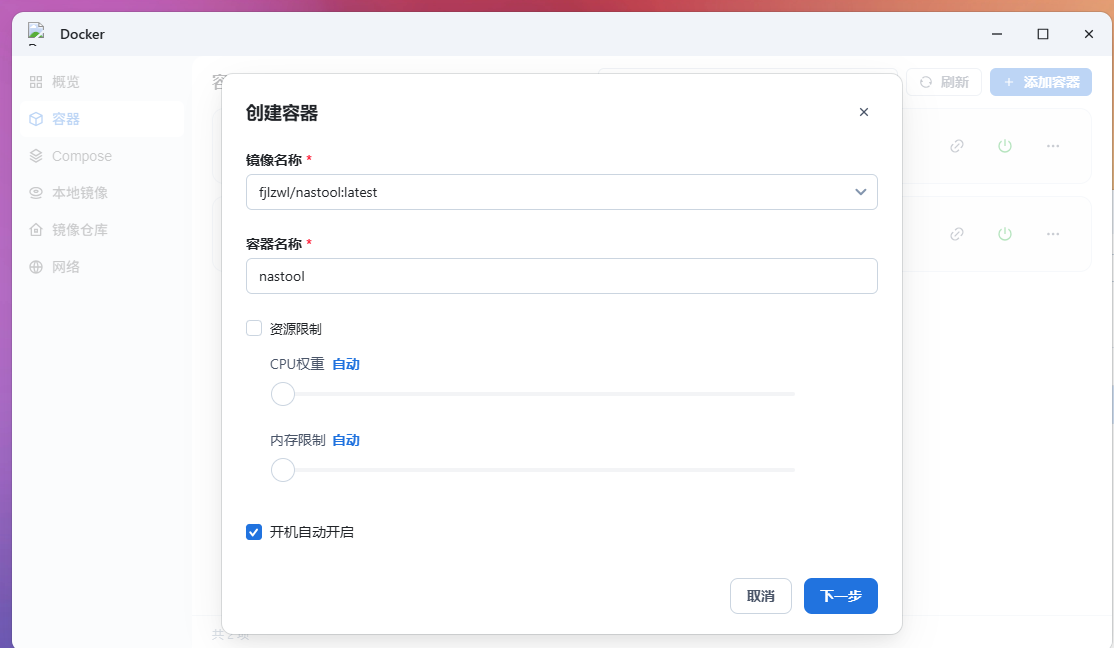Screen dimensions: 1114x648
Task: Click the Docker app logo icon
Action: pyautogui.click(x=36, y=33)
